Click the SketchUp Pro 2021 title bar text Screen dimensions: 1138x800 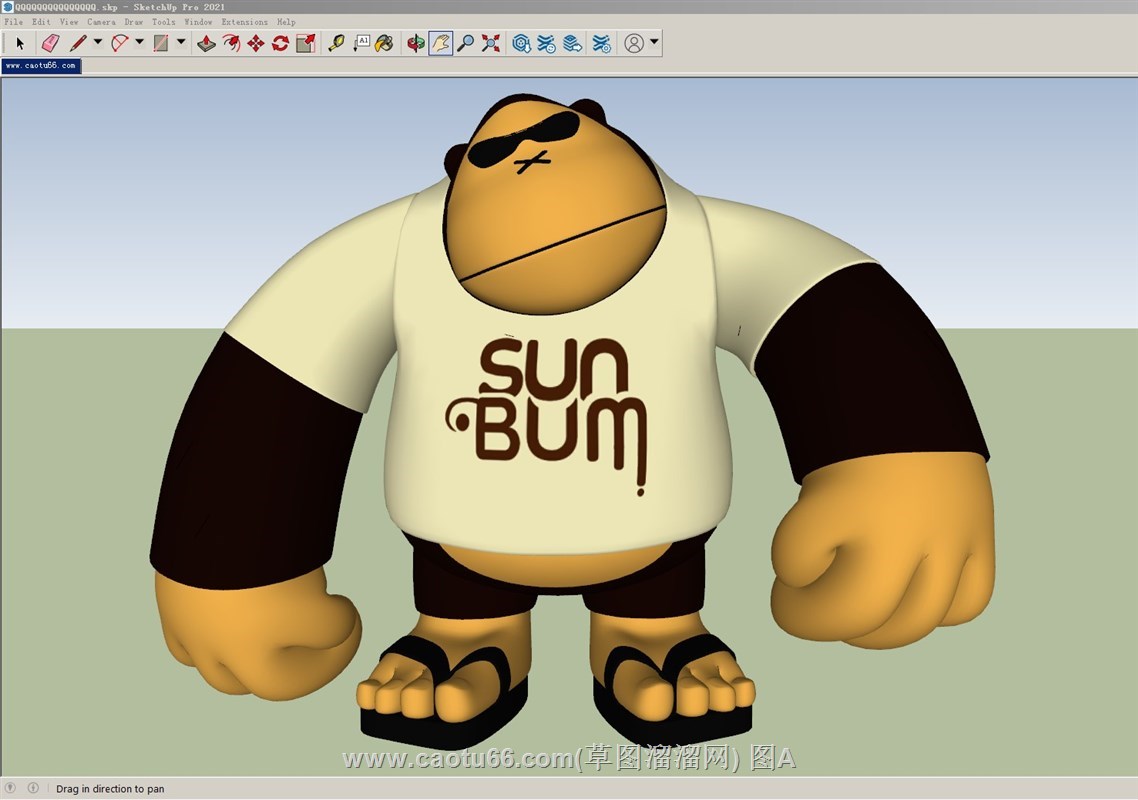tap(179, 7)
